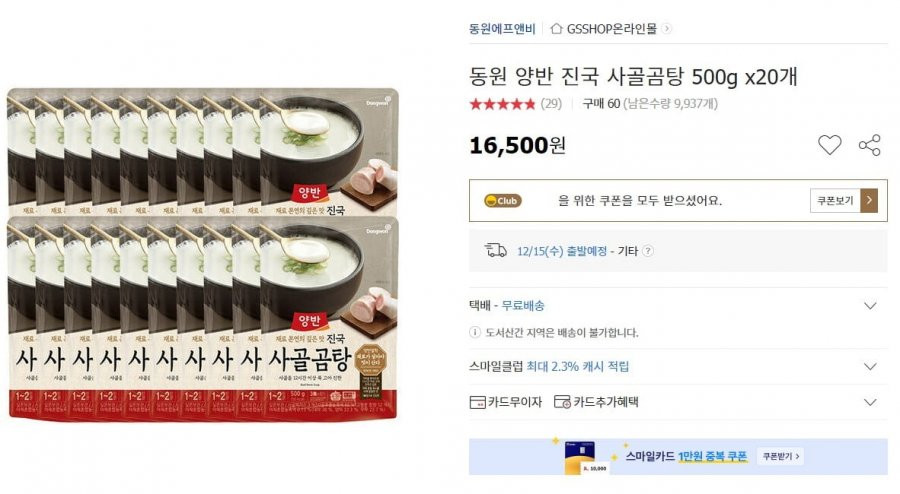Image resolution: width=900 pixels, height=494 pixels.
Task: Expand the card benefits chevron
Action: (x=870, y=402)
